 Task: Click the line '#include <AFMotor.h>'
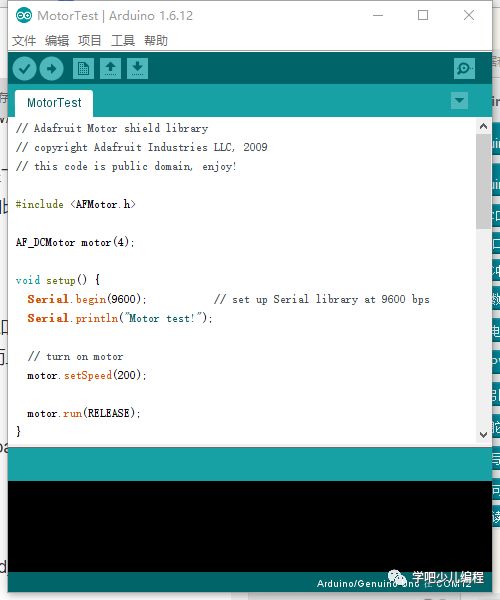click(x=75, y=204)
